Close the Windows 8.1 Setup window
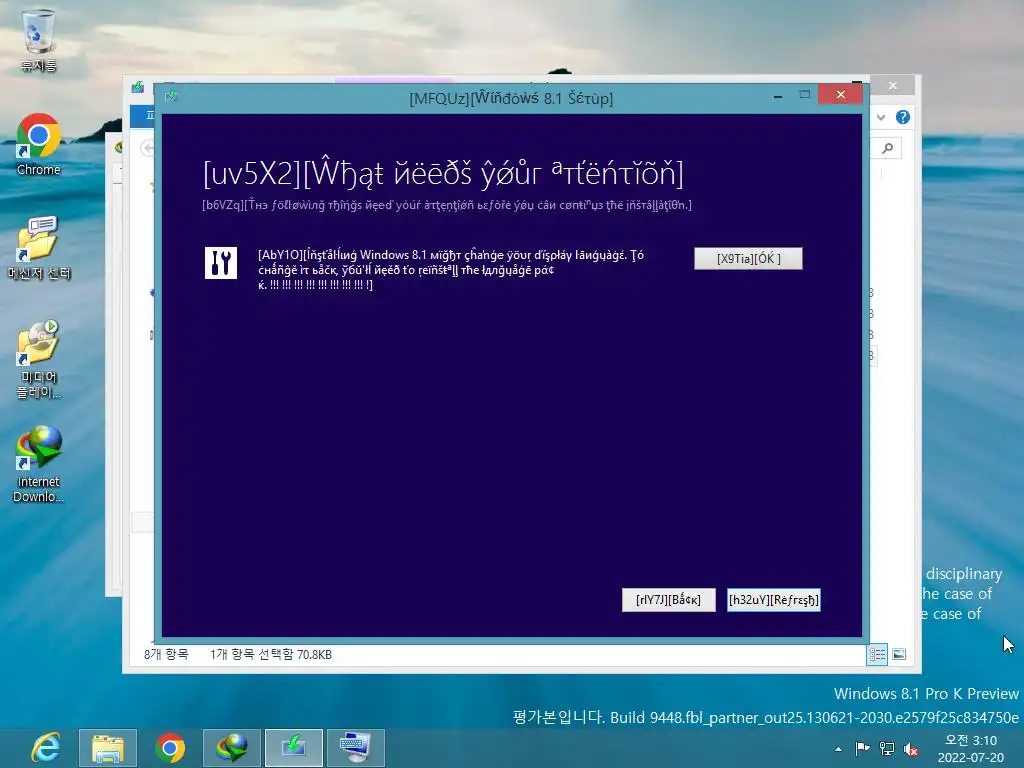Viewport: 1024px width, 768px height. (x=840, y=95)
